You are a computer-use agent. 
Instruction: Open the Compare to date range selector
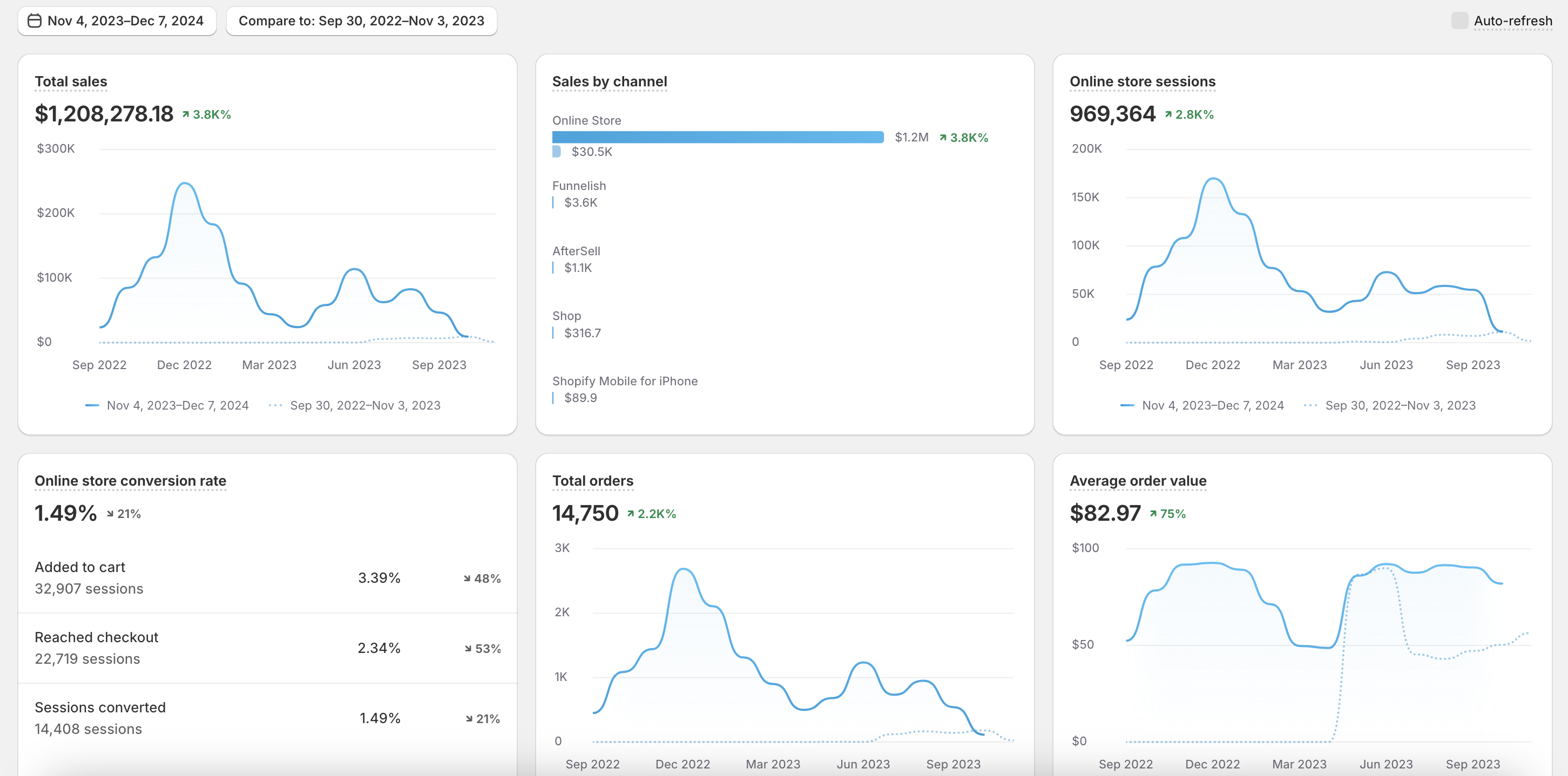361,21
